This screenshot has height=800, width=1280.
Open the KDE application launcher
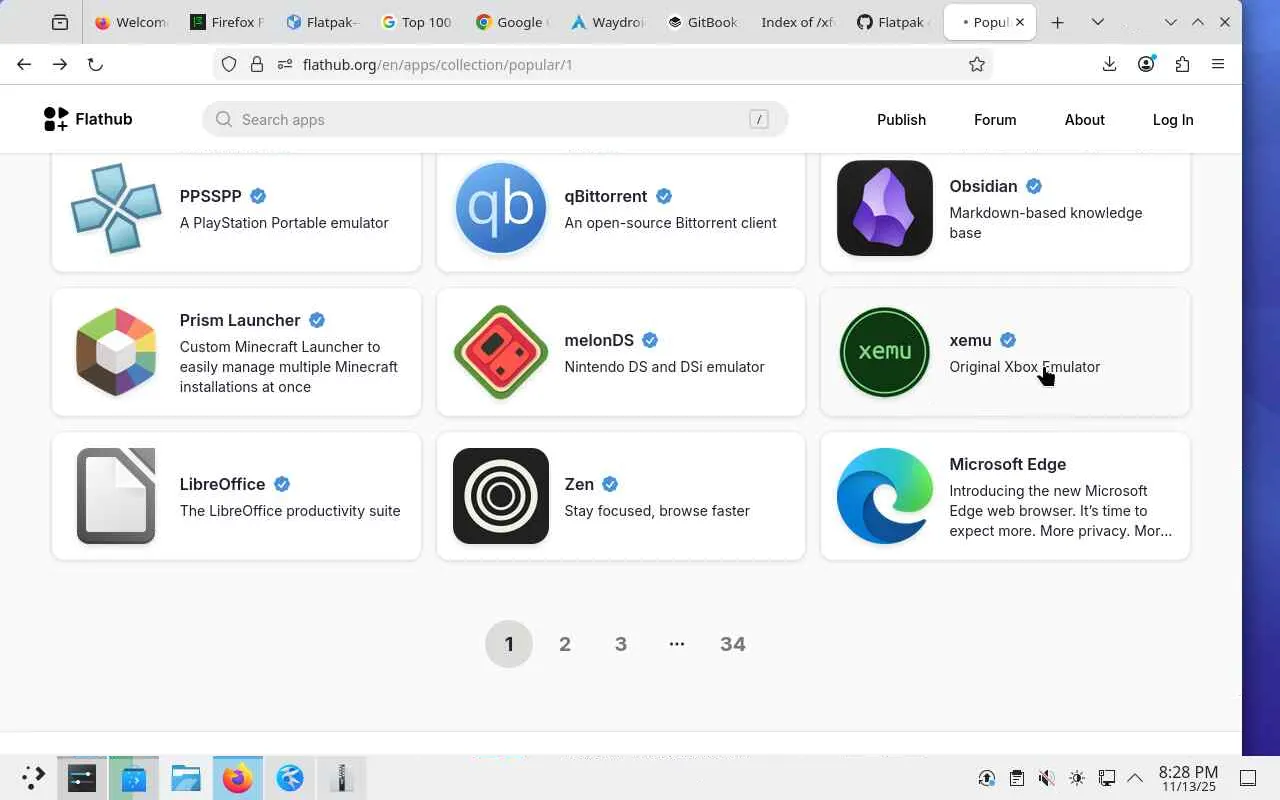coord(32,778)
